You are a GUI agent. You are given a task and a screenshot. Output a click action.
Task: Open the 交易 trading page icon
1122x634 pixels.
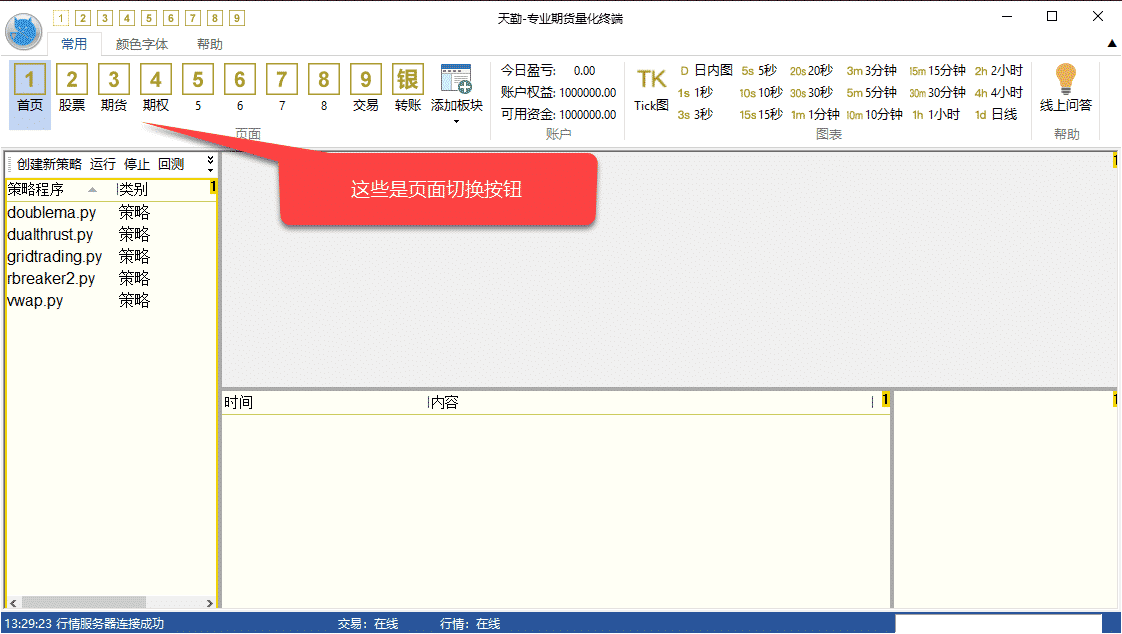366,80
